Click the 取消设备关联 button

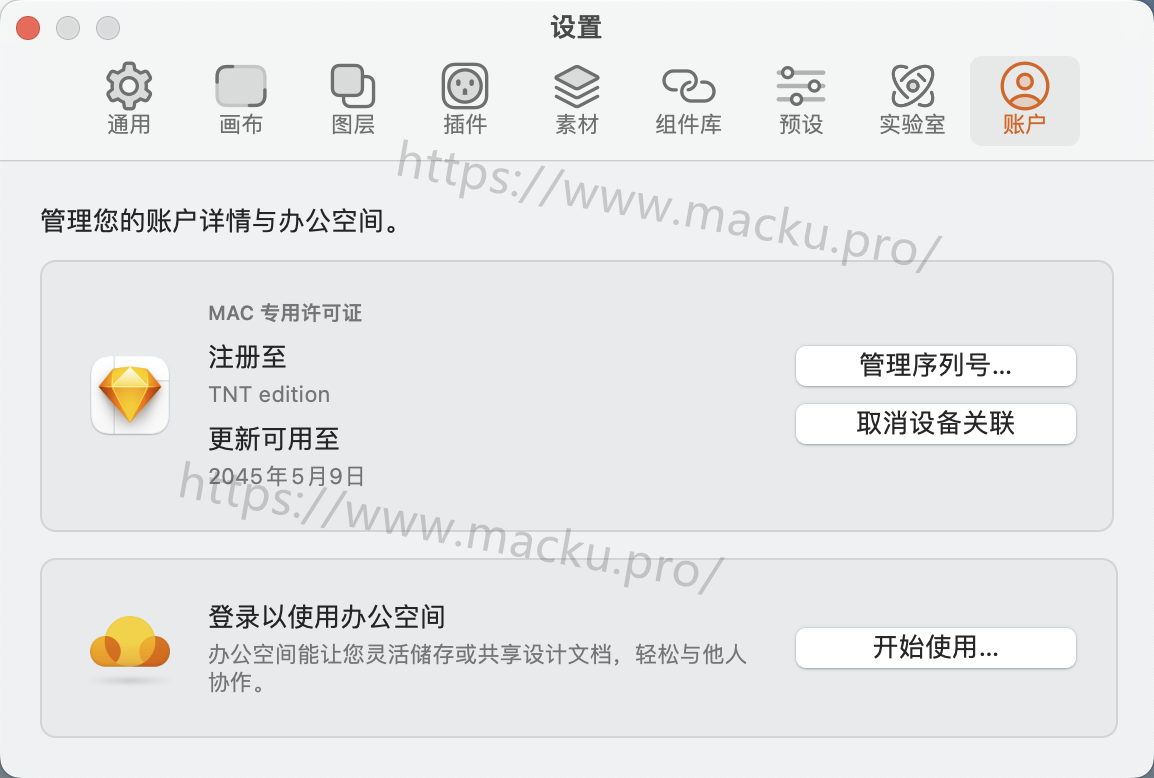pyautogui.click(x=935, y=424)
